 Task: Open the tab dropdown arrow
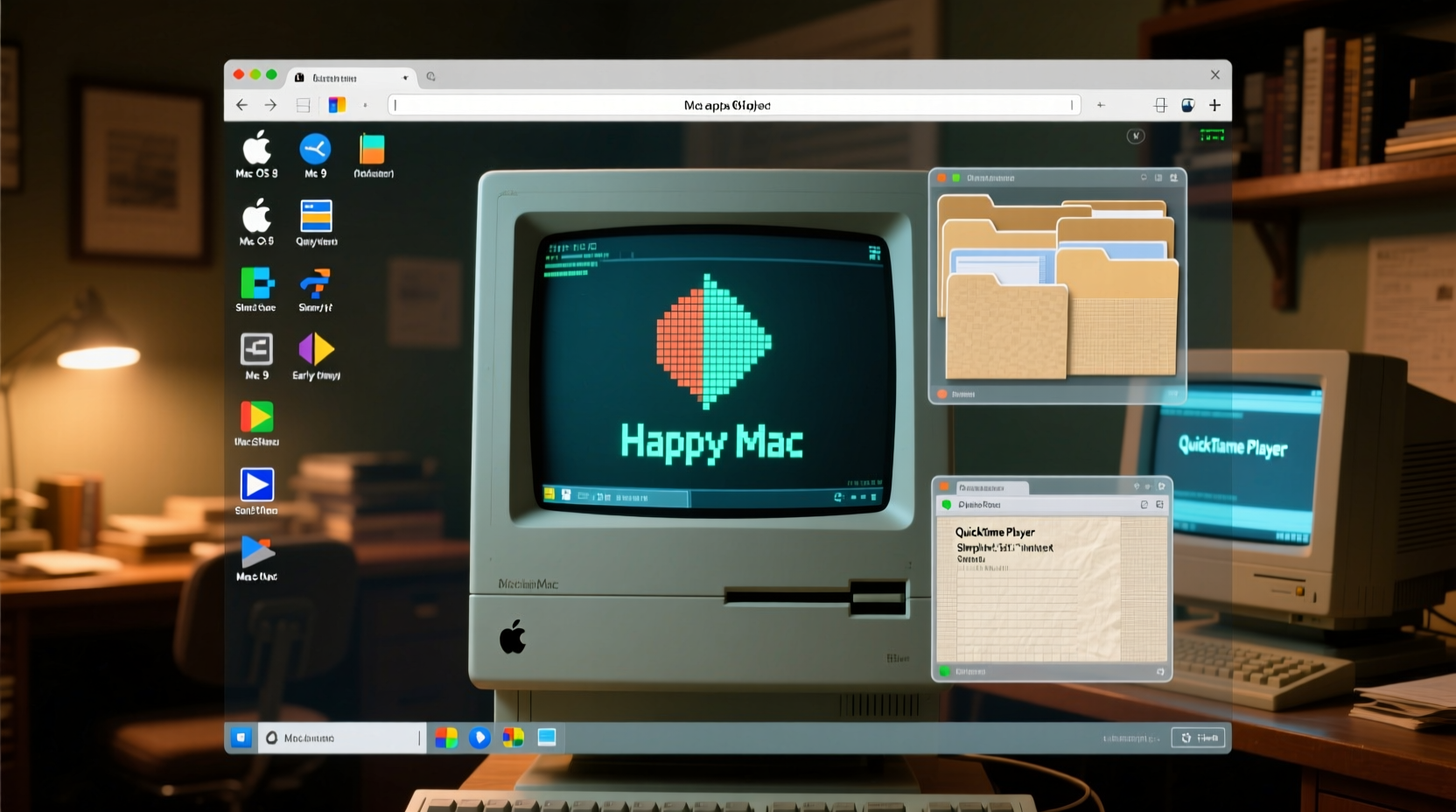tap(405, 78)
